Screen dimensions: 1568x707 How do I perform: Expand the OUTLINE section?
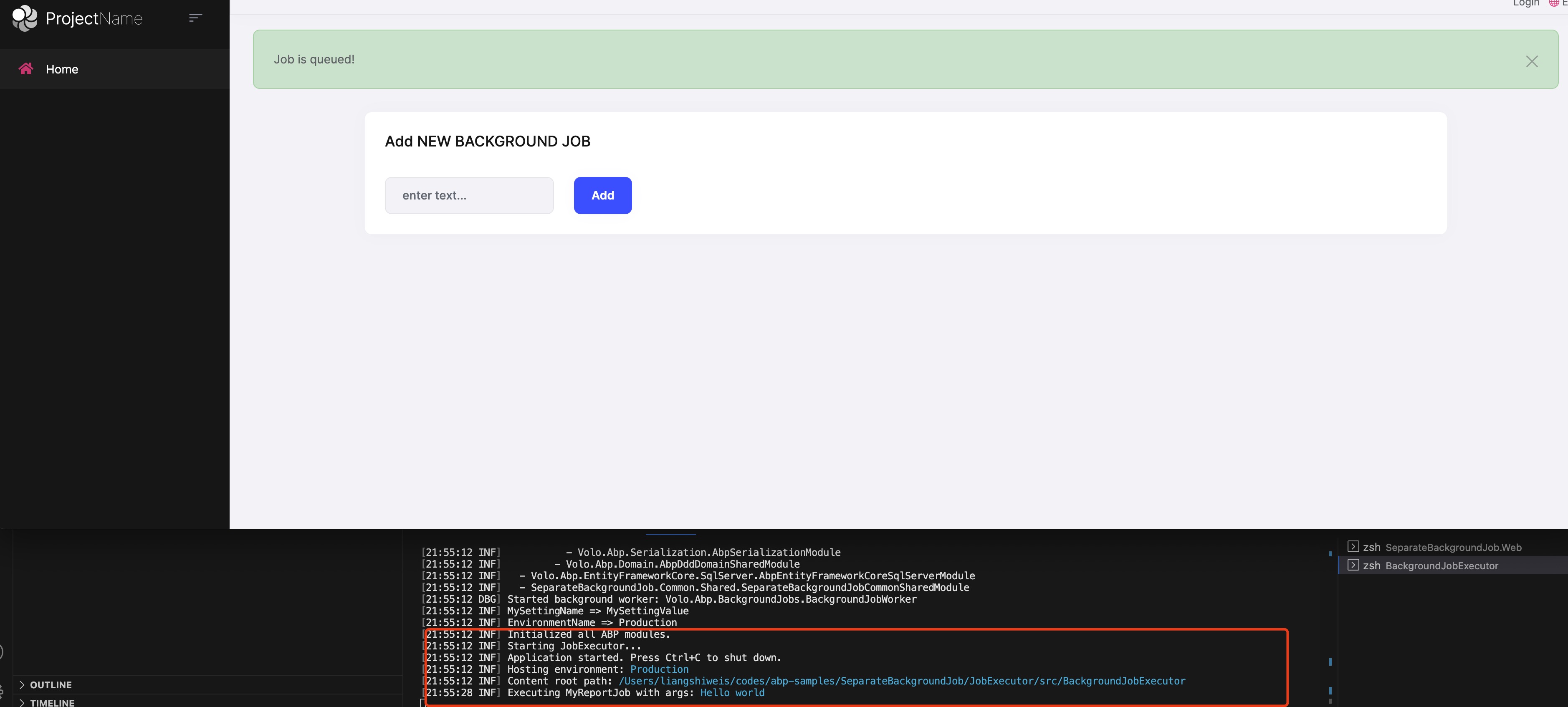[51, 684]
